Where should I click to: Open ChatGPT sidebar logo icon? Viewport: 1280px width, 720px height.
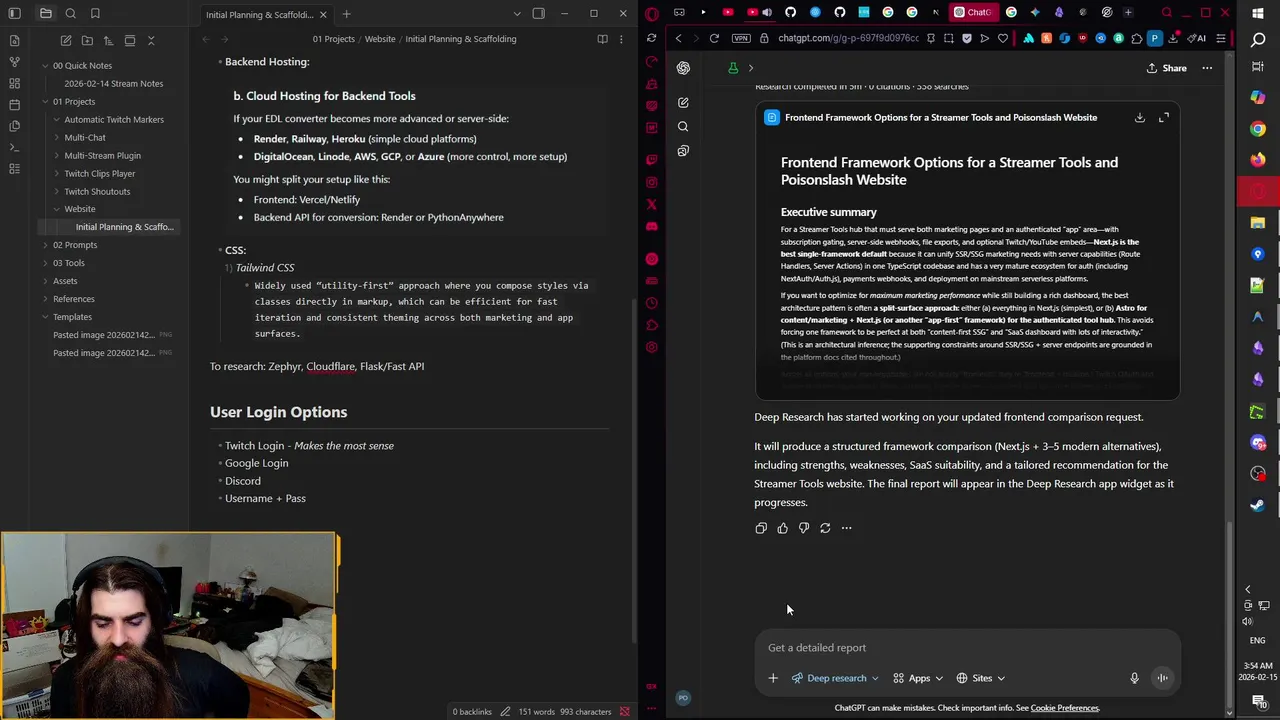[x=683, y=68]
